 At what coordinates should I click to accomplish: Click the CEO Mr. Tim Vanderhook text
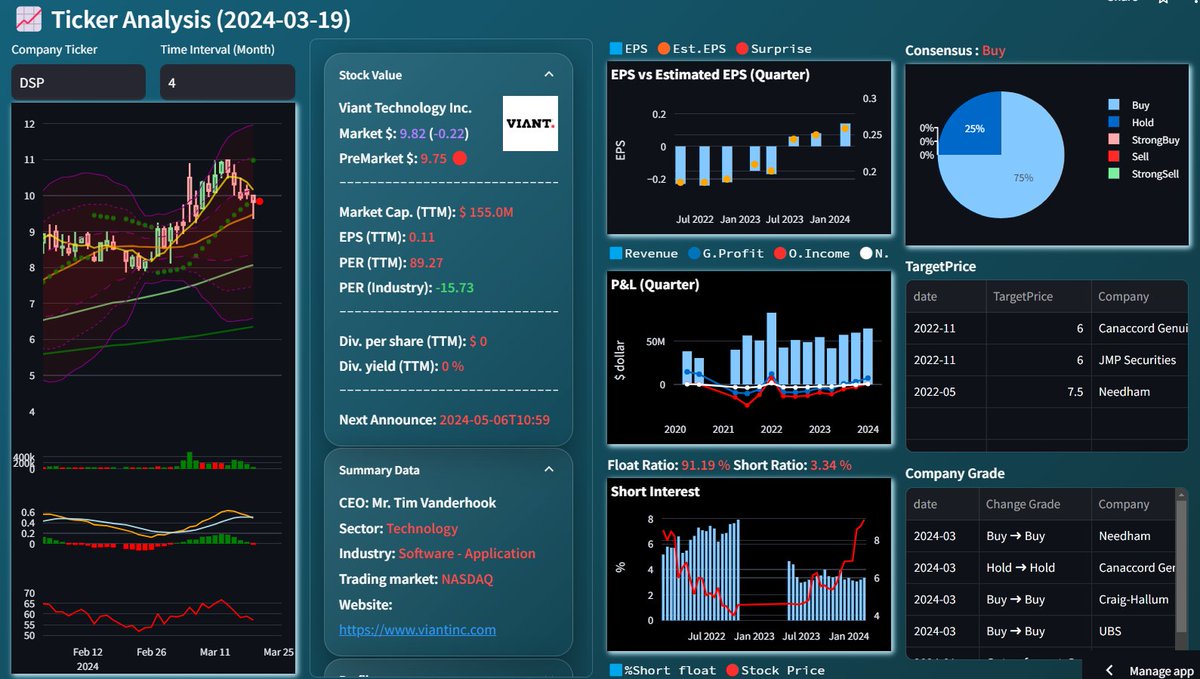click(417, 502)
